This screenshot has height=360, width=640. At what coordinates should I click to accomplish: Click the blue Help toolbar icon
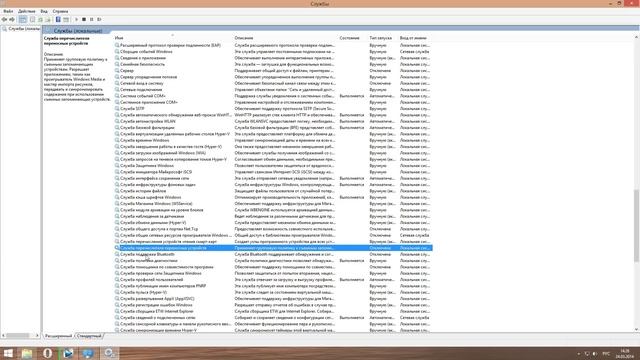pyautogui.click(x=58, y=19)
